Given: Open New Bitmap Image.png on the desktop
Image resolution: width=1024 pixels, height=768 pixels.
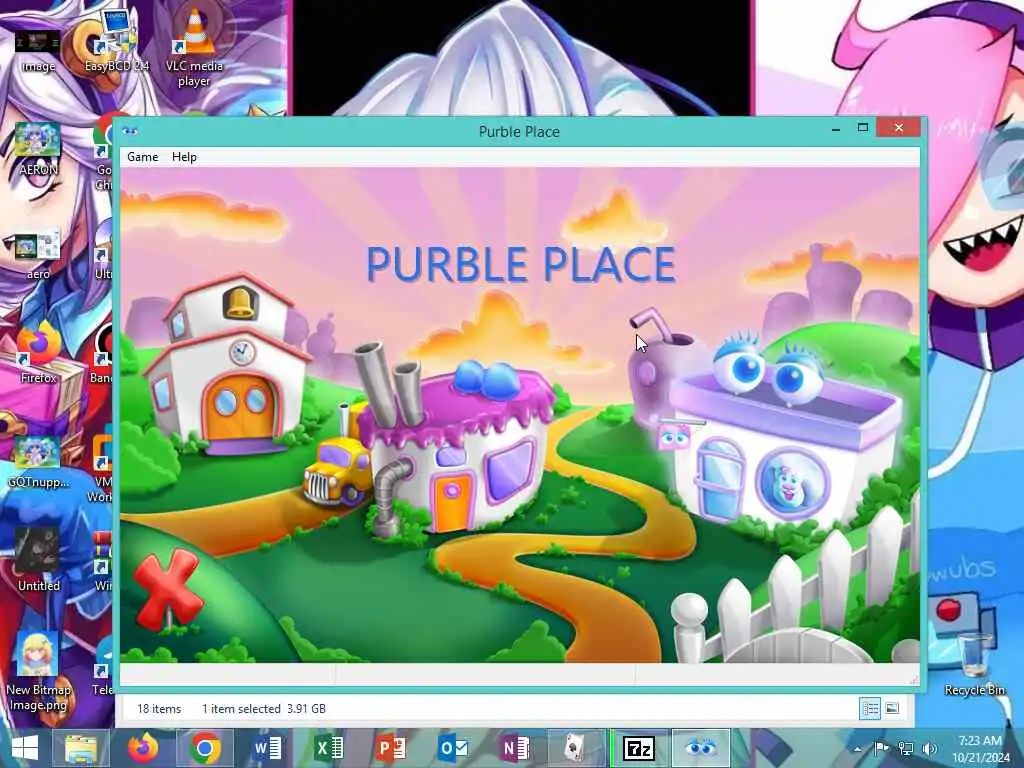Looking at the screenshot, I should click(x=38, y=671).
